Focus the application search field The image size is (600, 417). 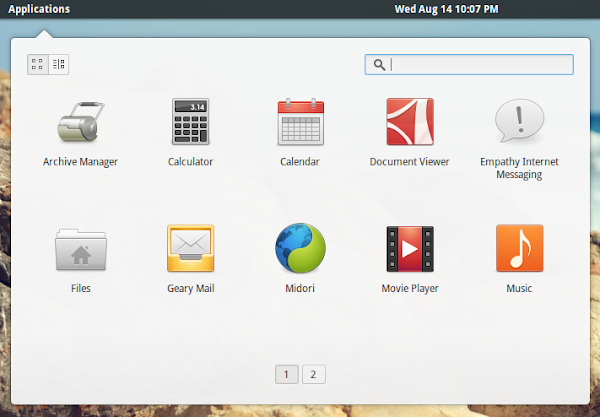(469, 65)
